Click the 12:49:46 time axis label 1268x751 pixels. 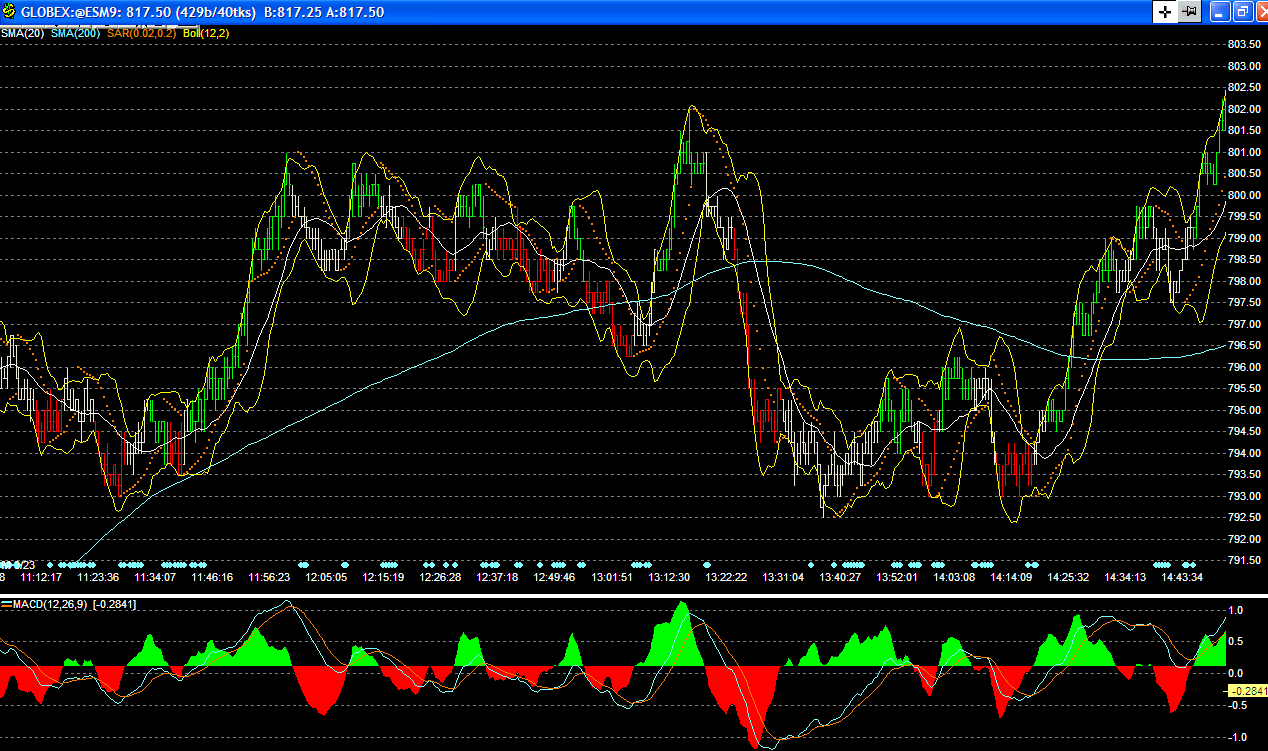coord(554,577)
